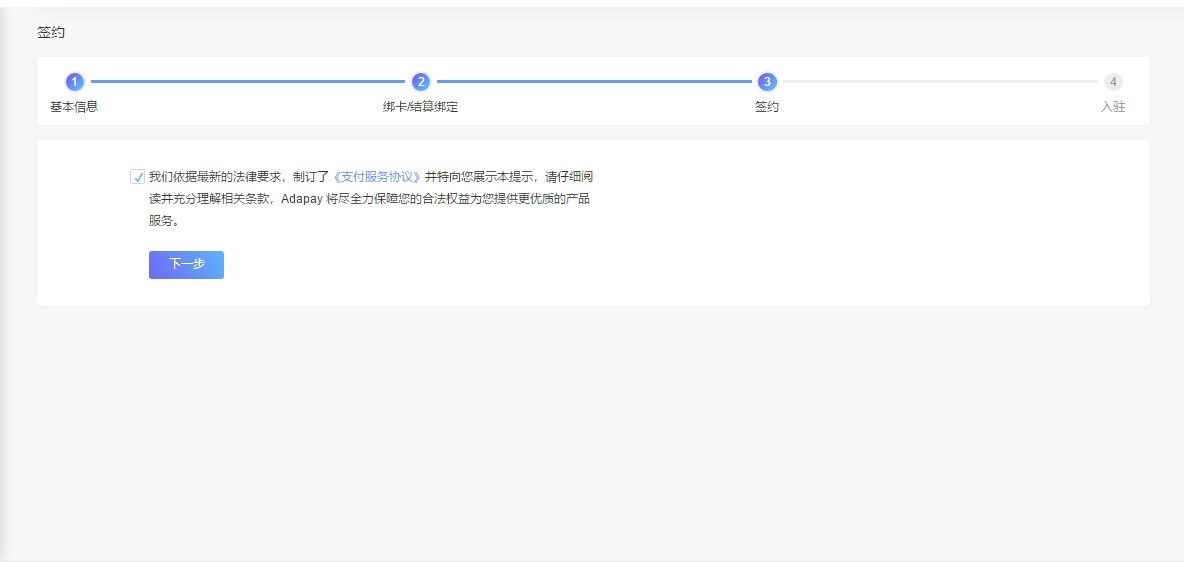Click the 签约 page heading

point(51,32)
